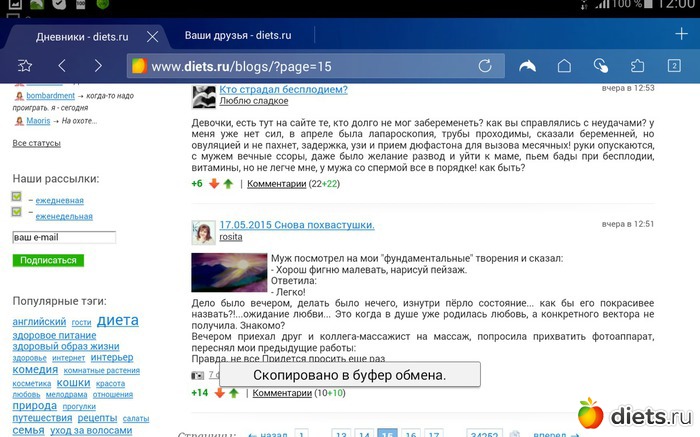
Task: Open the browser home page icon
Action: click(564, 66)
